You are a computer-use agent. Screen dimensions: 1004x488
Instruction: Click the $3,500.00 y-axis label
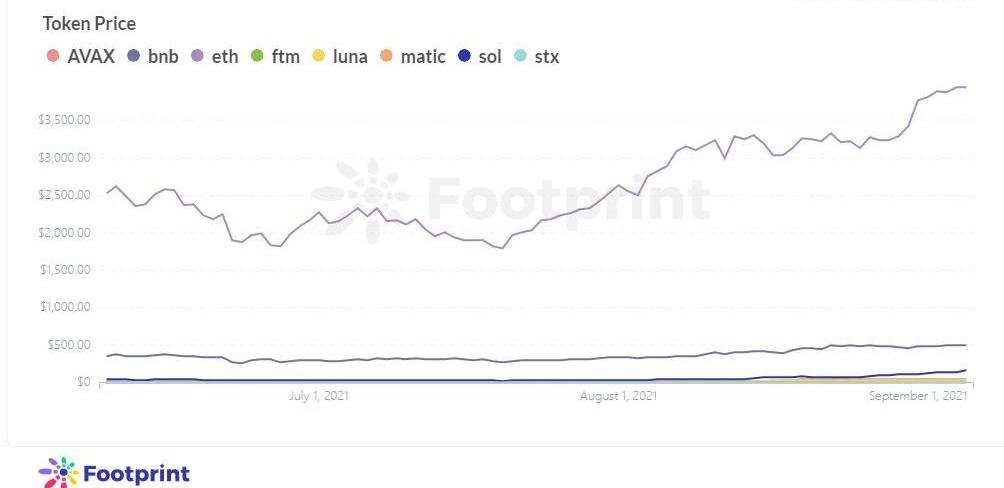(63, 120)
